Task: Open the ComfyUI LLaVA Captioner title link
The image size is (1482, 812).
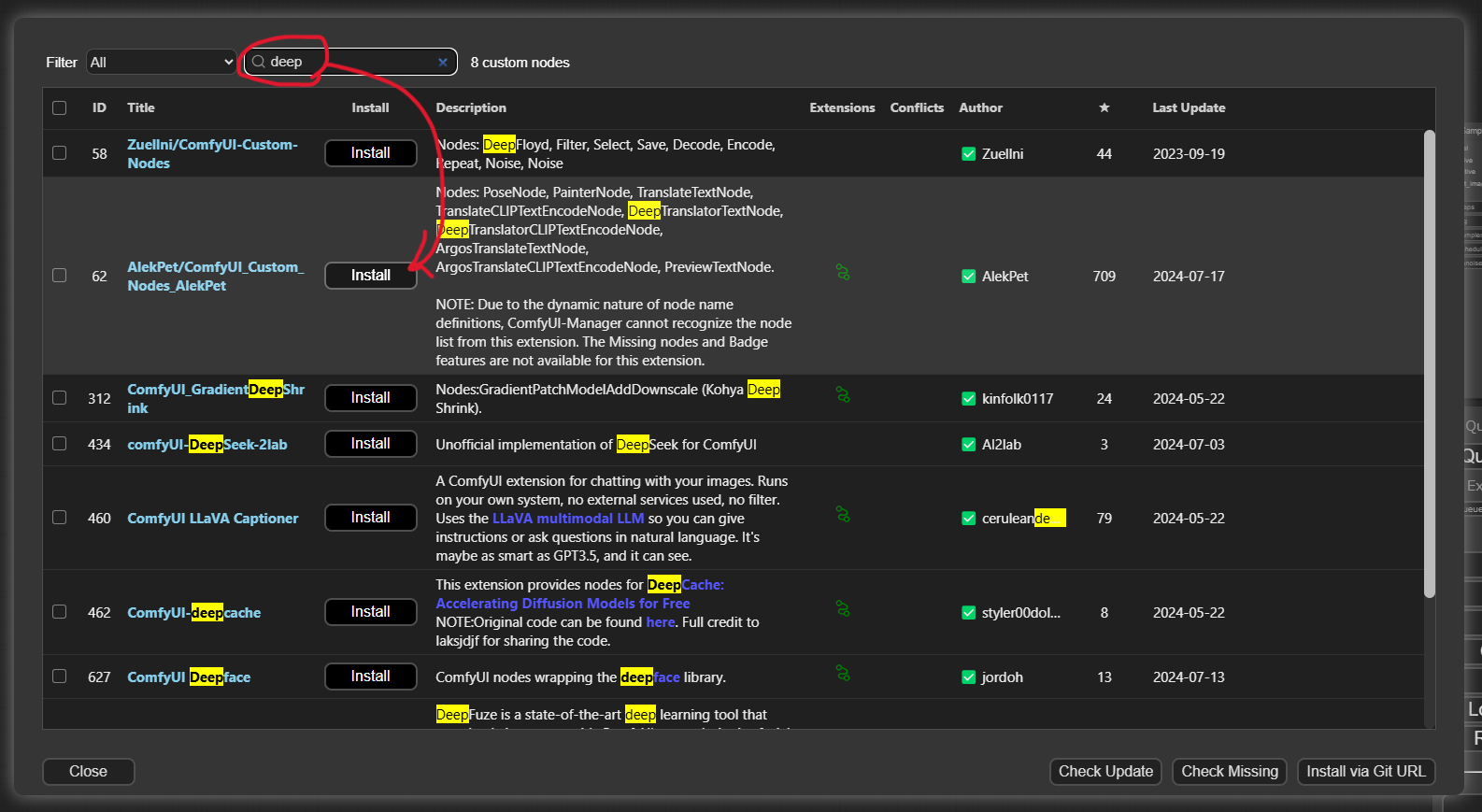Action: click(213, 519)
